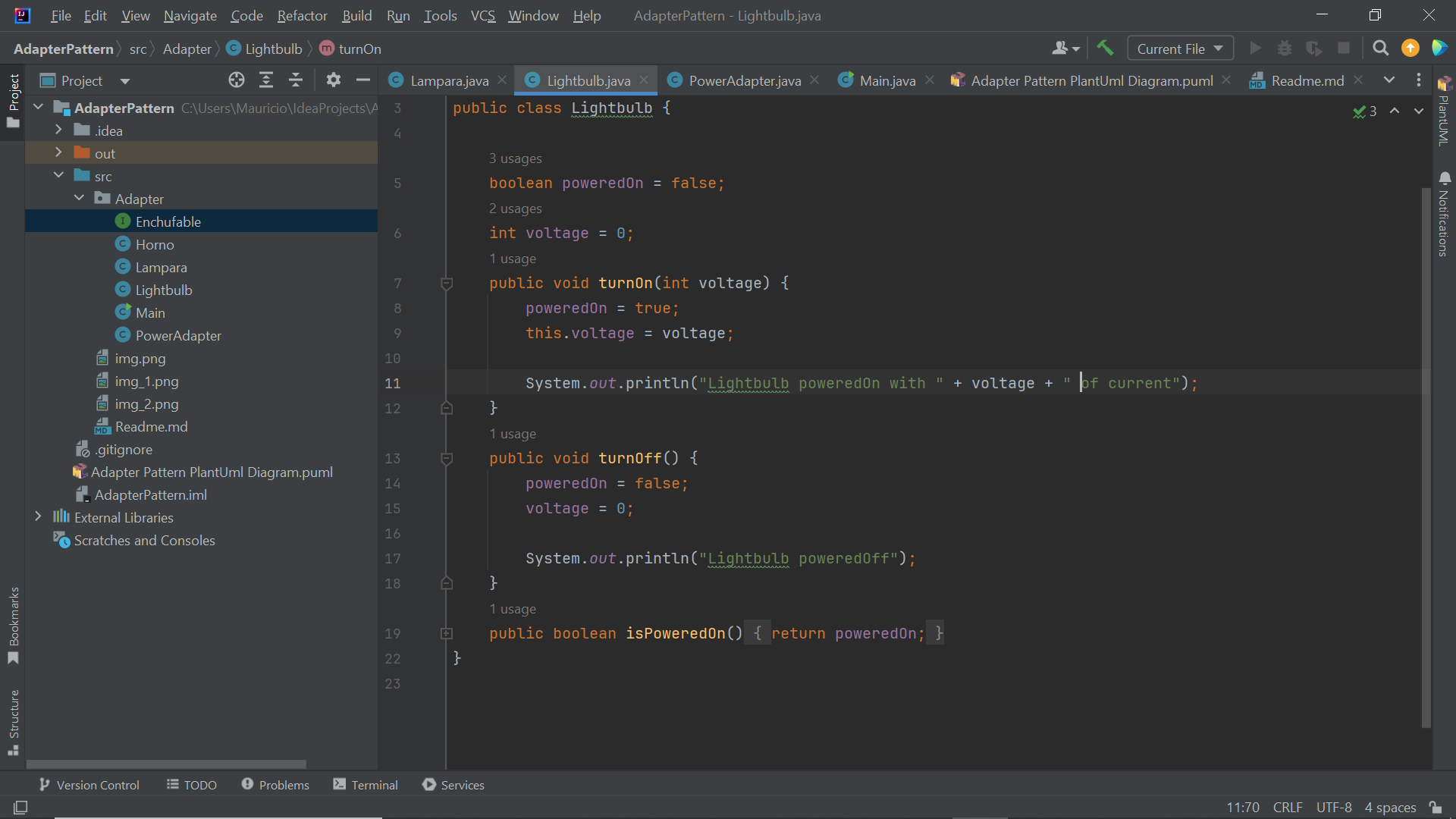Select the PowerAdapter class in tree
1456x819 pixels.
178,335
